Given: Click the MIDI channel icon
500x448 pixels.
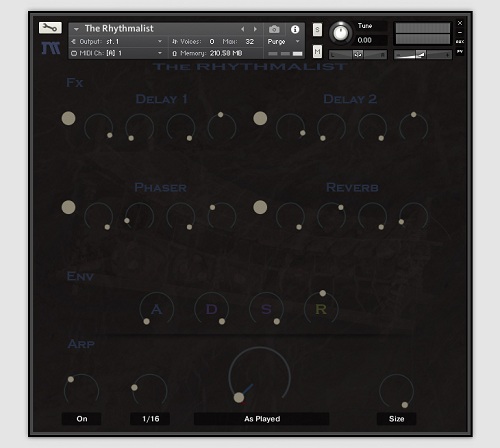Looking at the screenshot, I should tap(74, 53).
